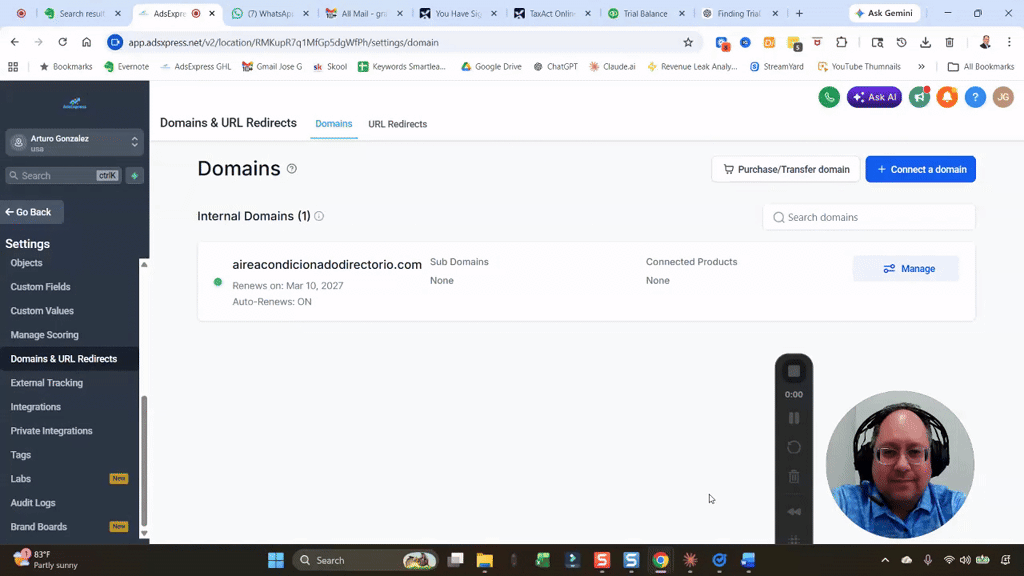1024x576 pixels.
Task: Expand the Arturo Gonzalez account switcher
Action: pyautogui.click(x=74, y=142)
